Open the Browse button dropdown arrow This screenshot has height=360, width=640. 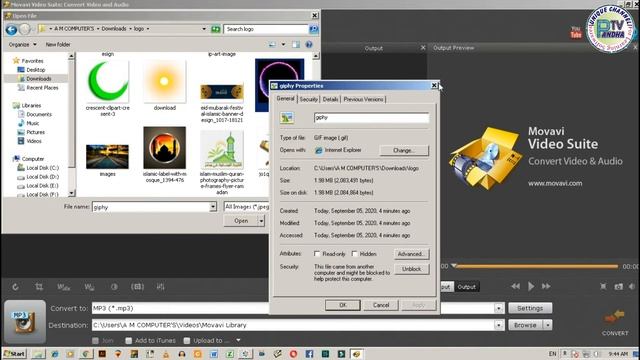tap(548, 325)
